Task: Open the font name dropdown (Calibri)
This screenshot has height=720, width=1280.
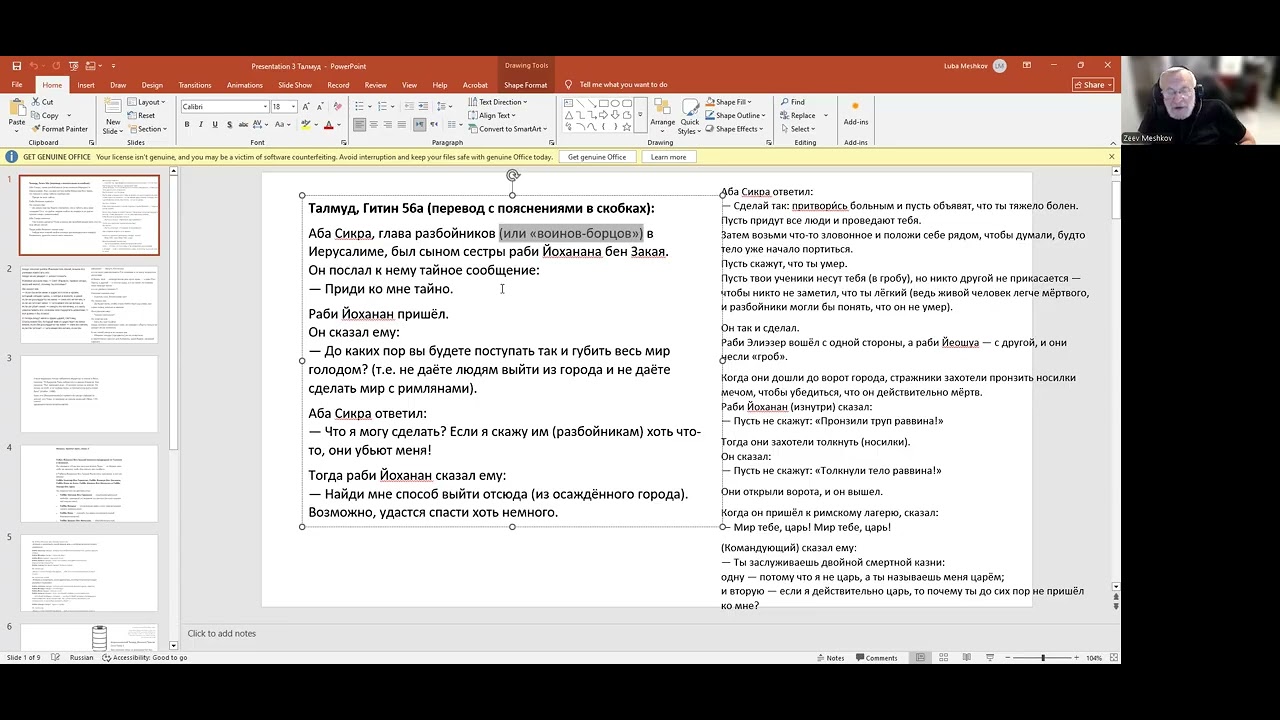Action: (x=266, y=106)
